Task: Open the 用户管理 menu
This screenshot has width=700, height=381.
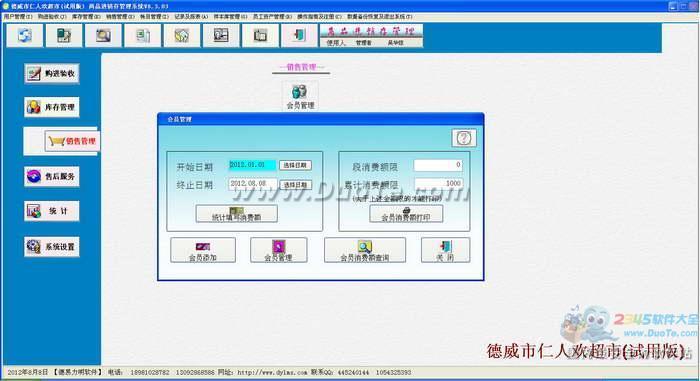Action: click(18, 17)
